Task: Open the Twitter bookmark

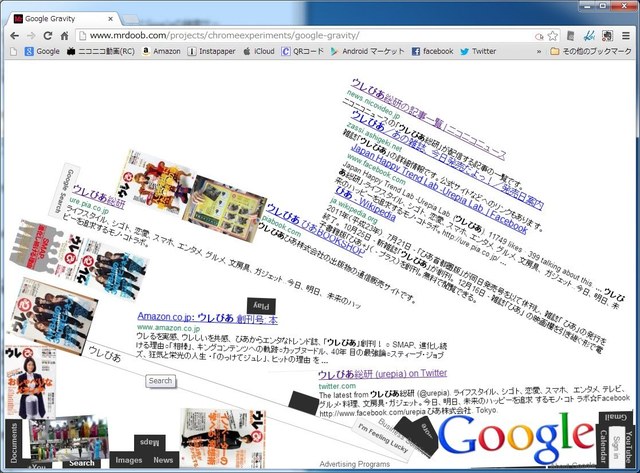Action: [x=478, y=51]
